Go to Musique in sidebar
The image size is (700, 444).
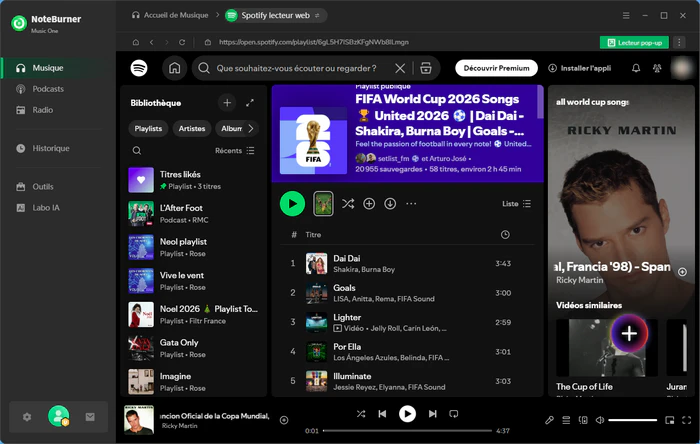pyautogui.click(x=58, y=68)
